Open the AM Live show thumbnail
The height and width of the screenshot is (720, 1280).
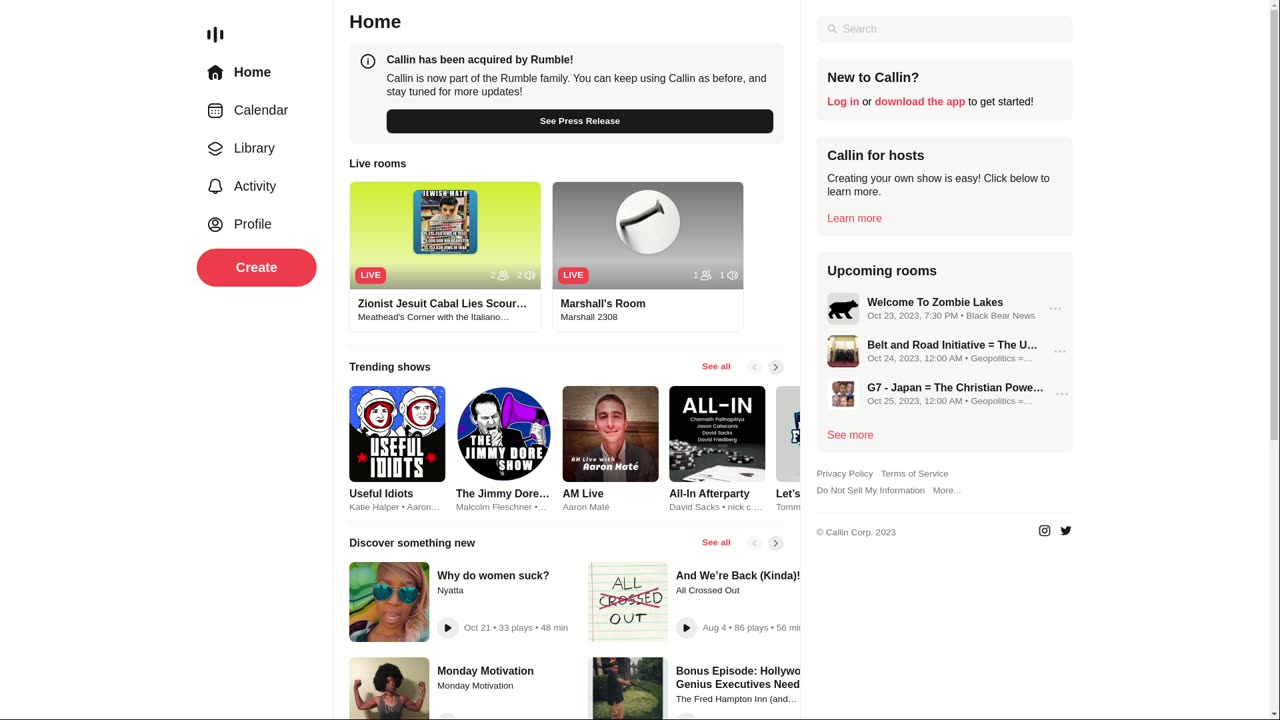(x=610, y=434)
